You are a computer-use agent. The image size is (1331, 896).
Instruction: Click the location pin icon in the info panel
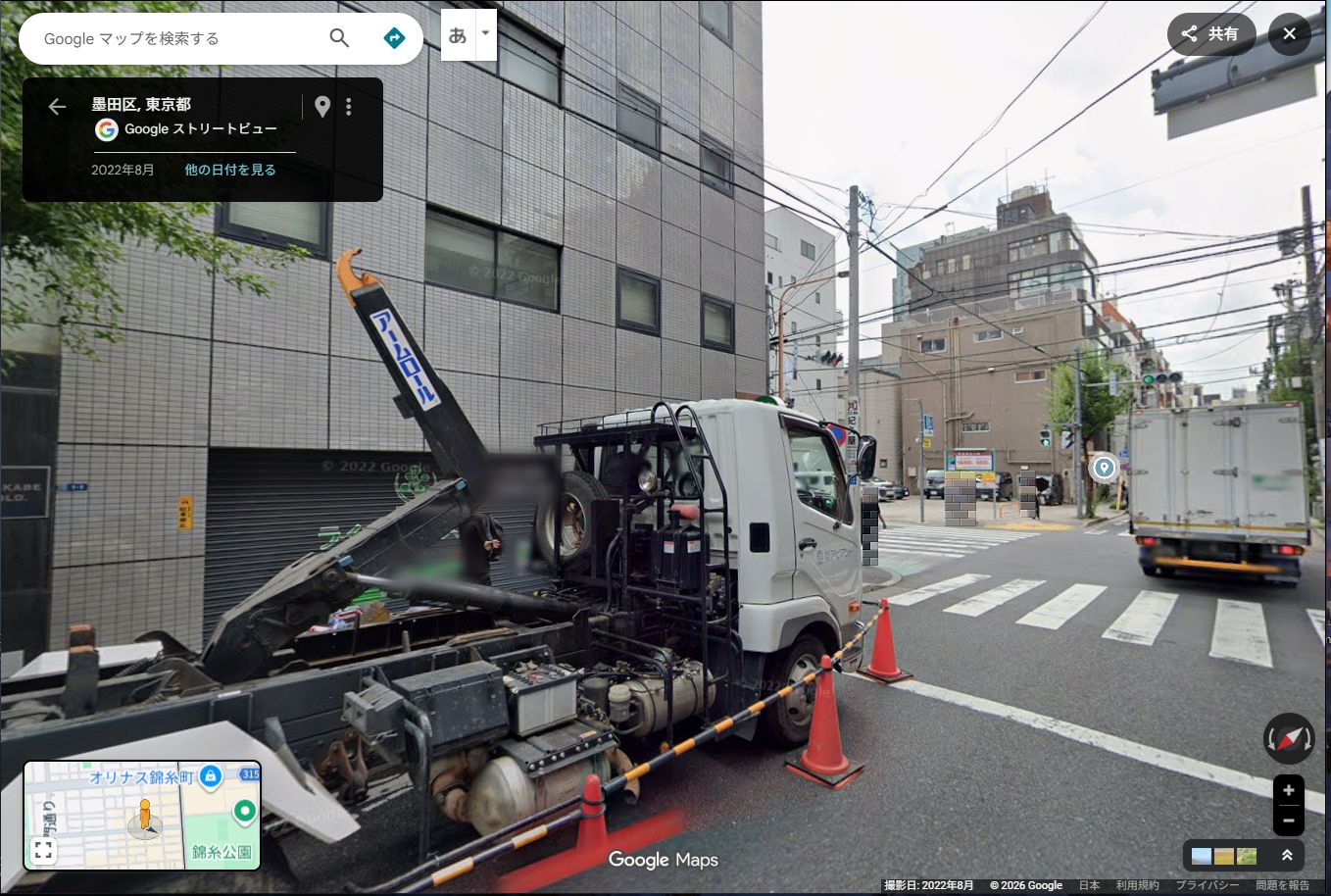click(x=322, y=107)
